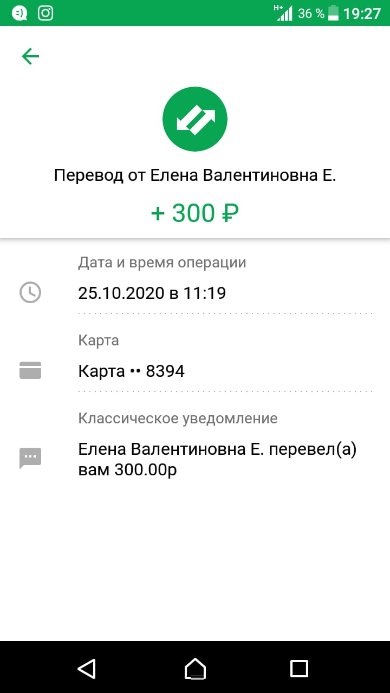
Task: Tap the Instagram icon in status bar
Action: [x=46, y=13]
